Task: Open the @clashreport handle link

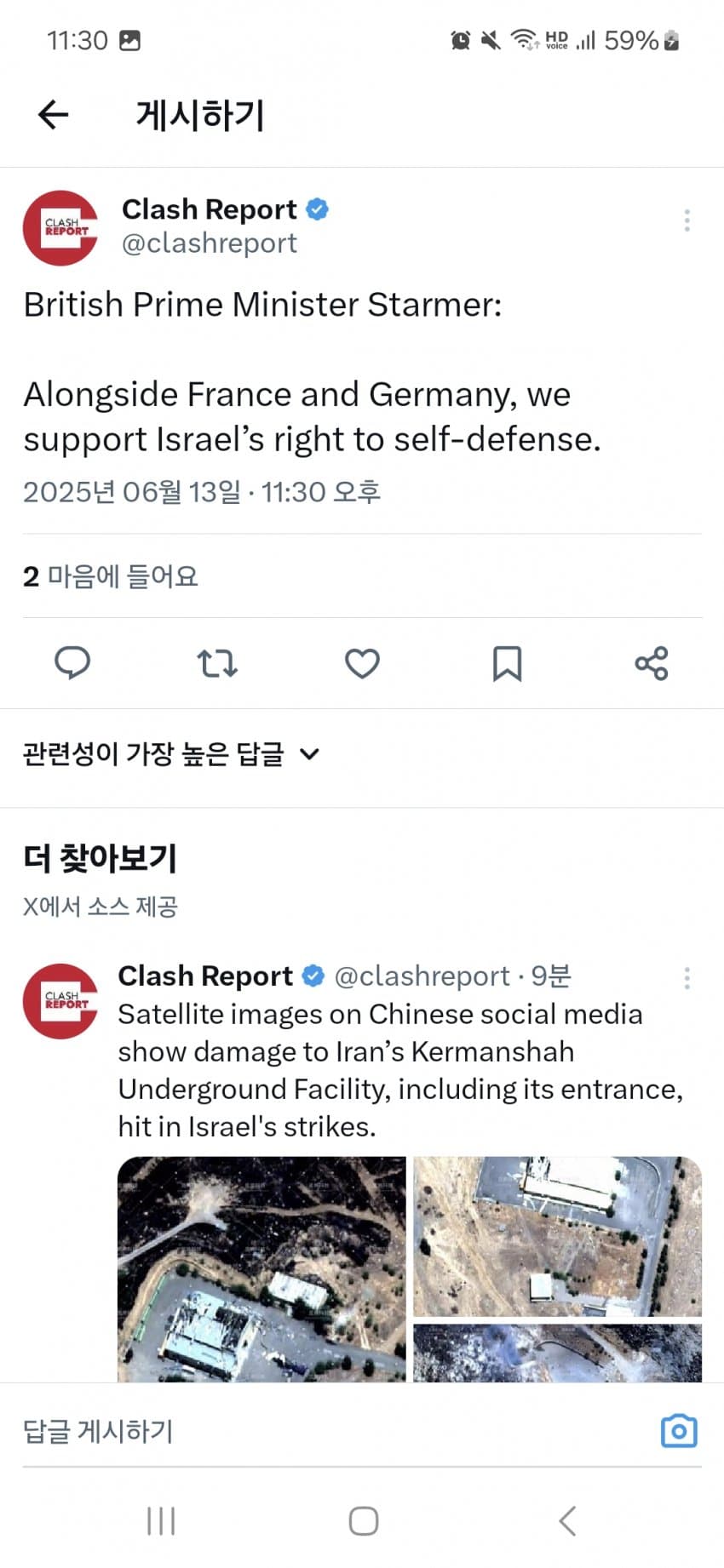Action: tap(210, 243)
